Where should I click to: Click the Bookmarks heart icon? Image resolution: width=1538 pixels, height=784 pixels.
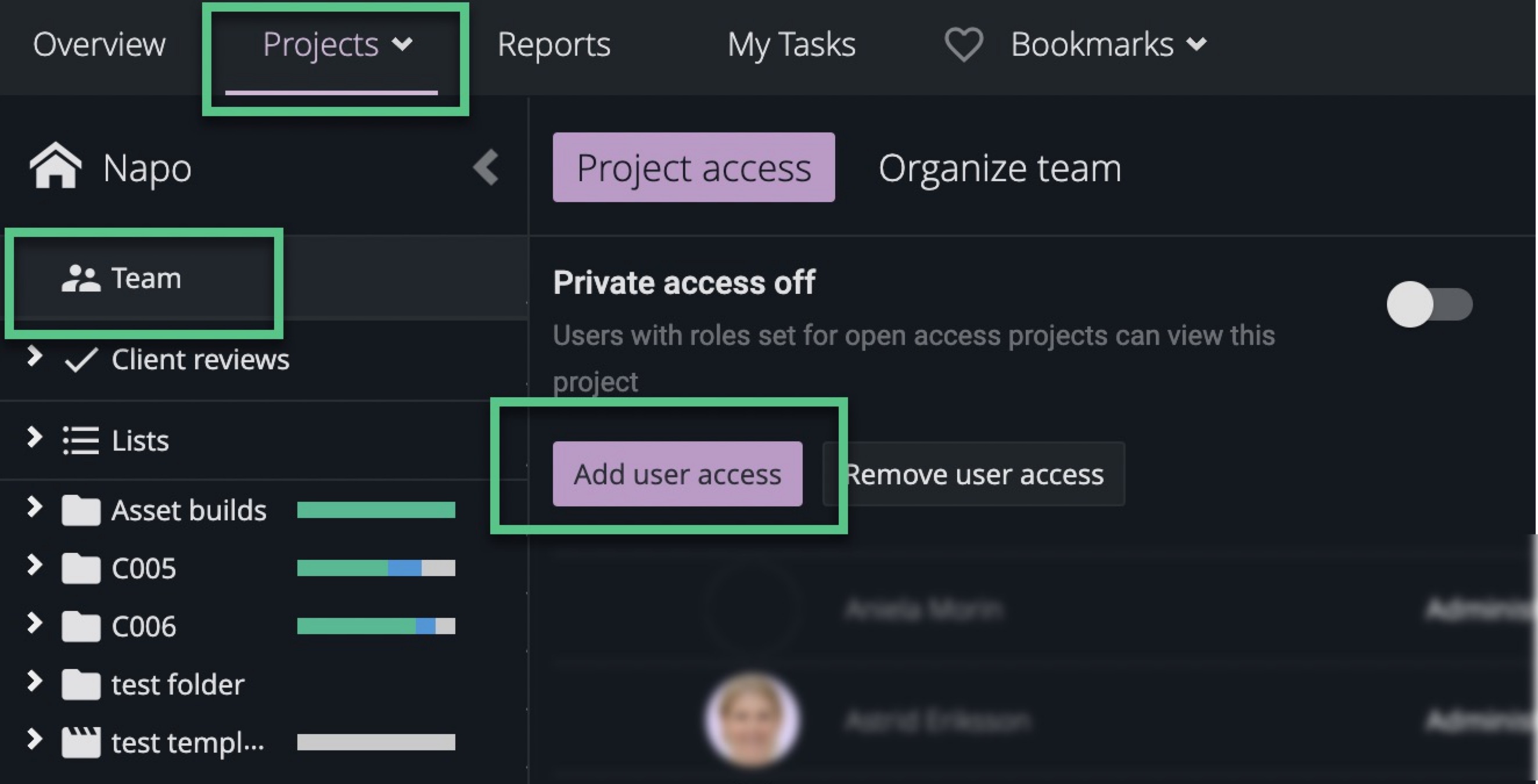coord(963,43)
